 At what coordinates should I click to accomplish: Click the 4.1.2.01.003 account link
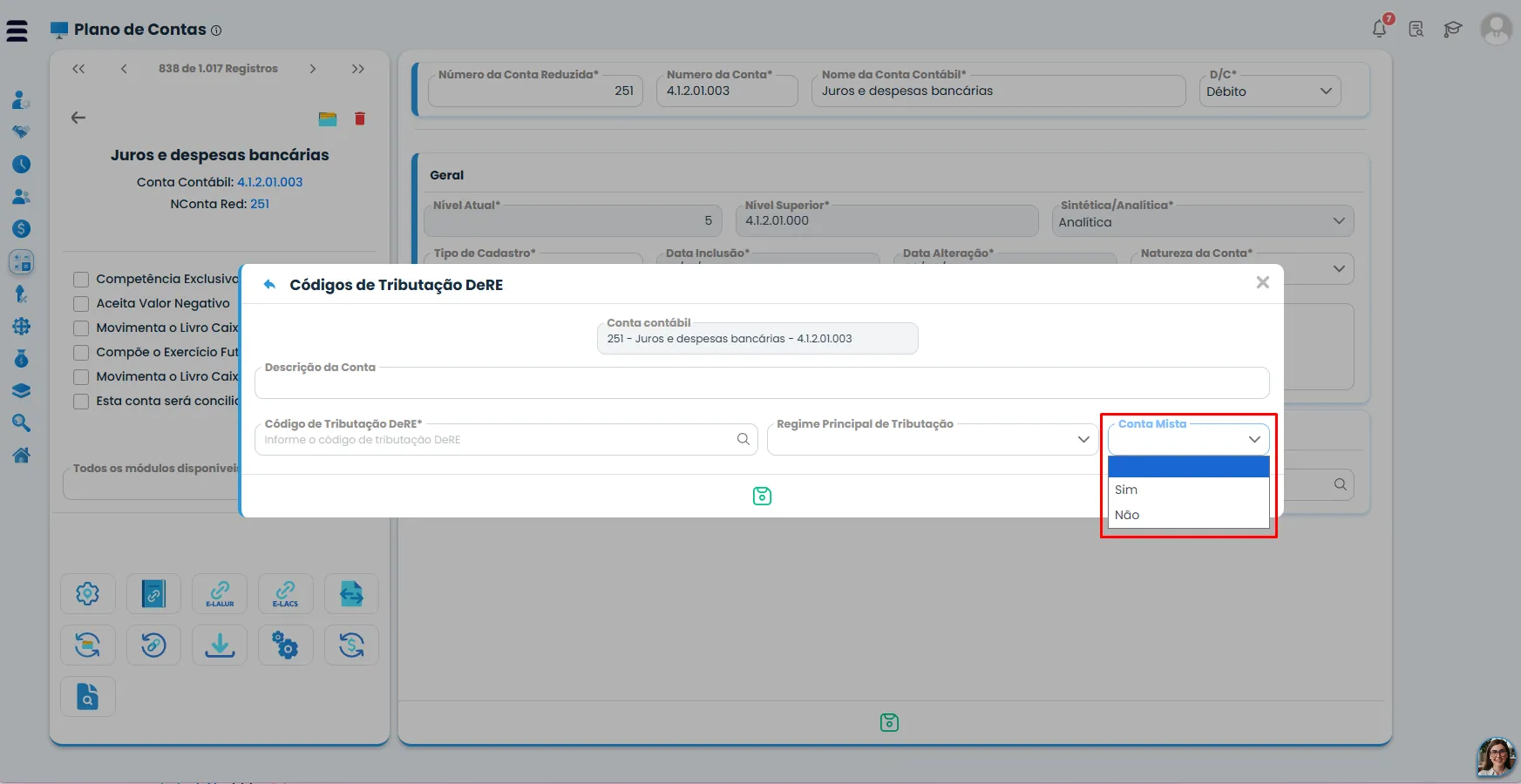[x=270, y=182]
